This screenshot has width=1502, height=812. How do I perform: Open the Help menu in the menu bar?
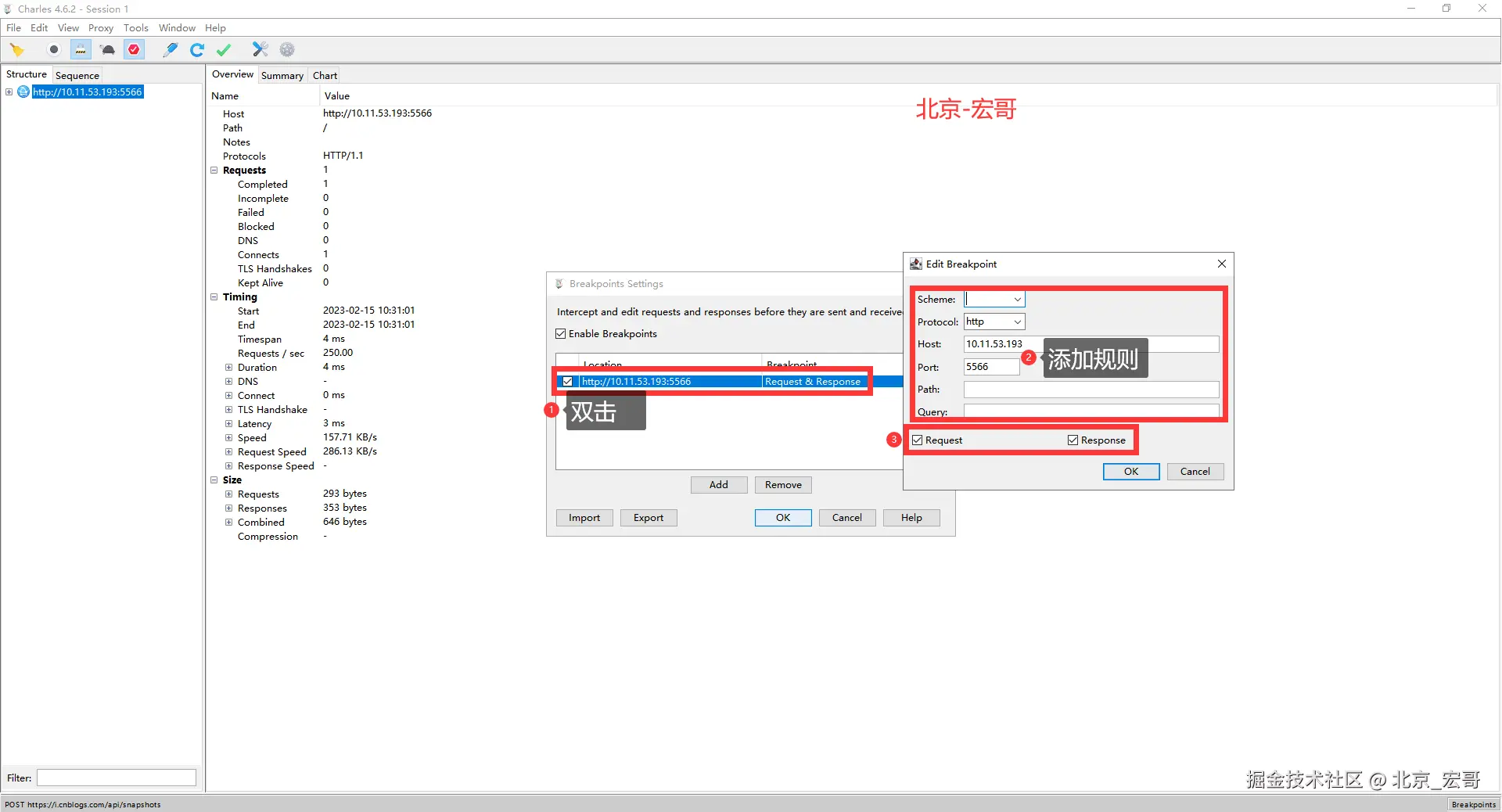tap(215, 28)
